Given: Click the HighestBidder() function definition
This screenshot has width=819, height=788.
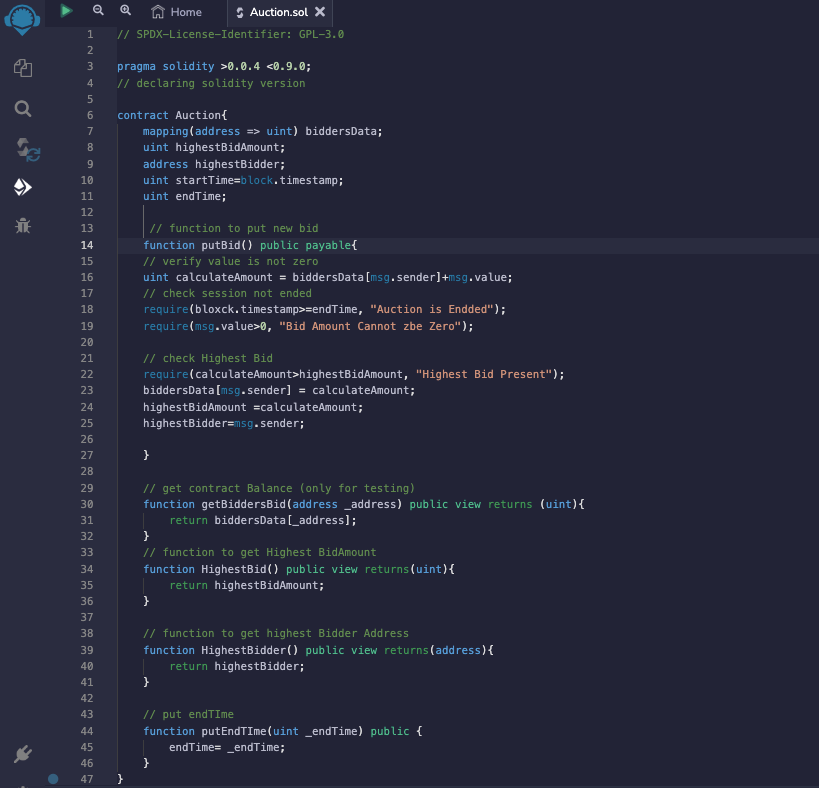Looking at the screenshot, I should [x=318, y=650].
